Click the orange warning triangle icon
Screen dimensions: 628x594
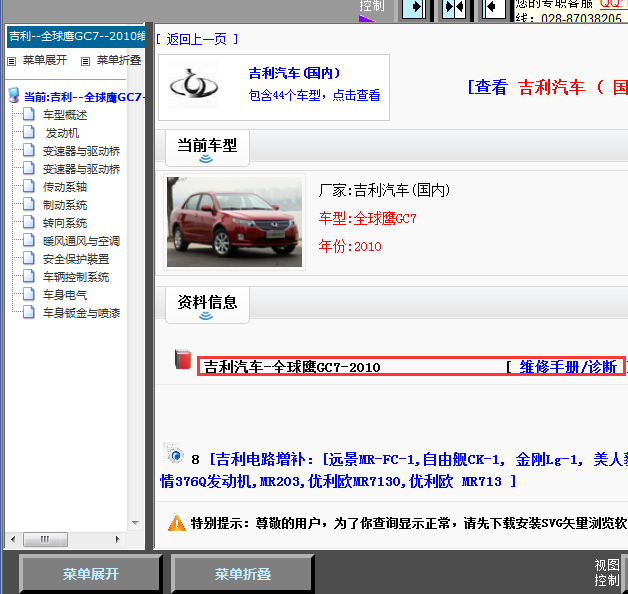[177, 523]
